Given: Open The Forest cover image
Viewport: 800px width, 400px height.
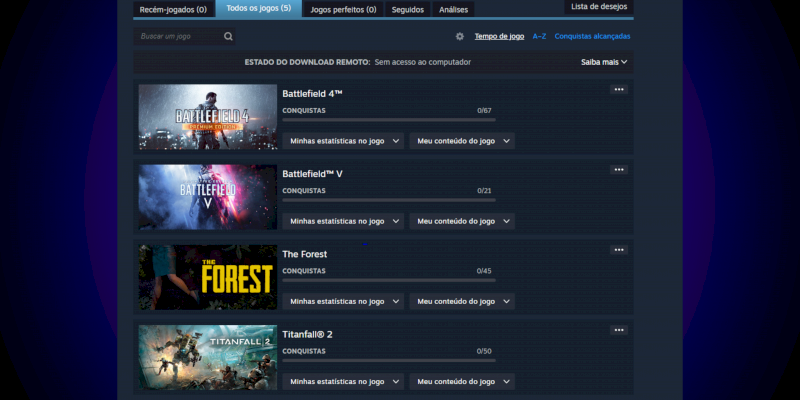Looking at the screenshot, I should point(208,277).
